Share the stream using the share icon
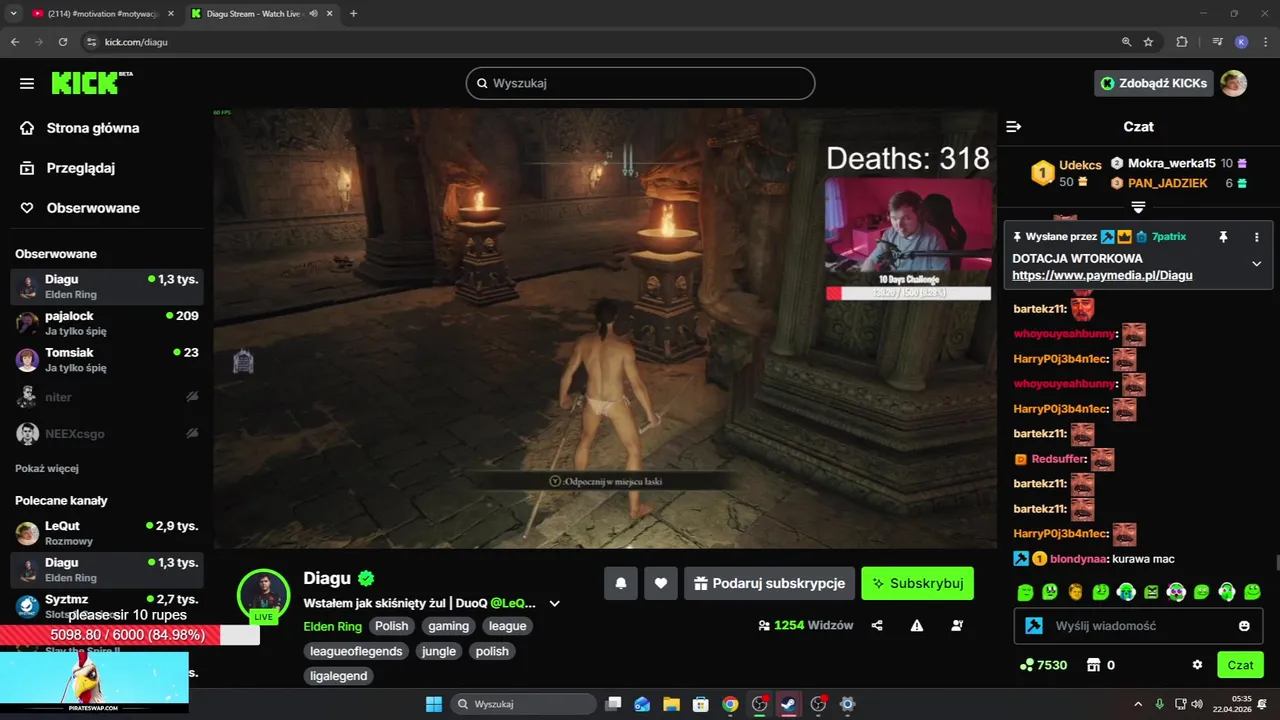The height and width of the screenshot is (720, 1280). pyautogui.click(x=877, y=626)
